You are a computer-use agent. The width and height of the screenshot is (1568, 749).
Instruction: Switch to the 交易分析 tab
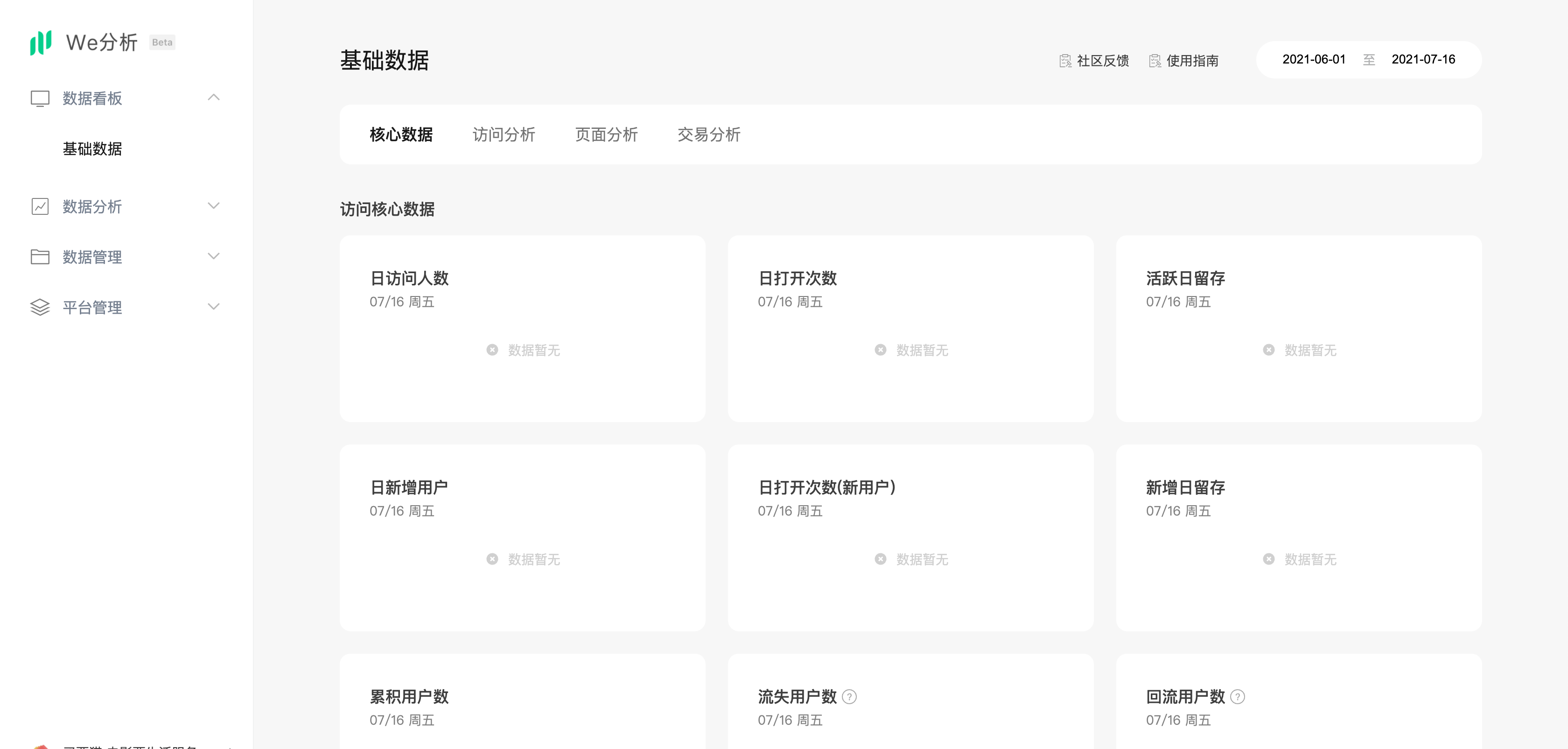[708, 134]
